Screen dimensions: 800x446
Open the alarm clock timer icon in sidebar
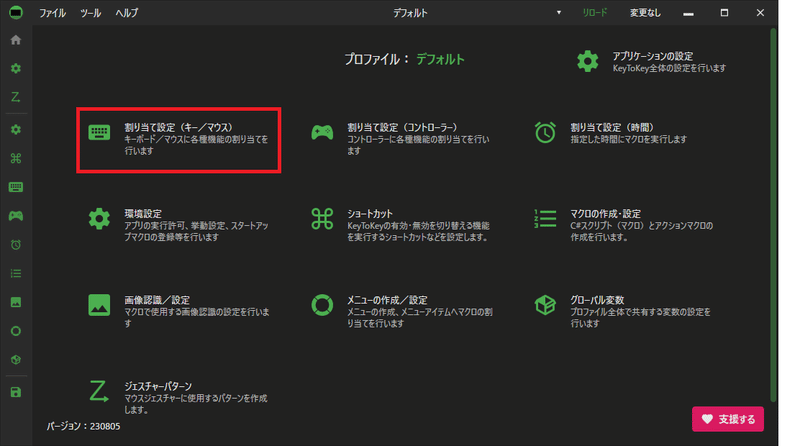(x=16, y=245)
